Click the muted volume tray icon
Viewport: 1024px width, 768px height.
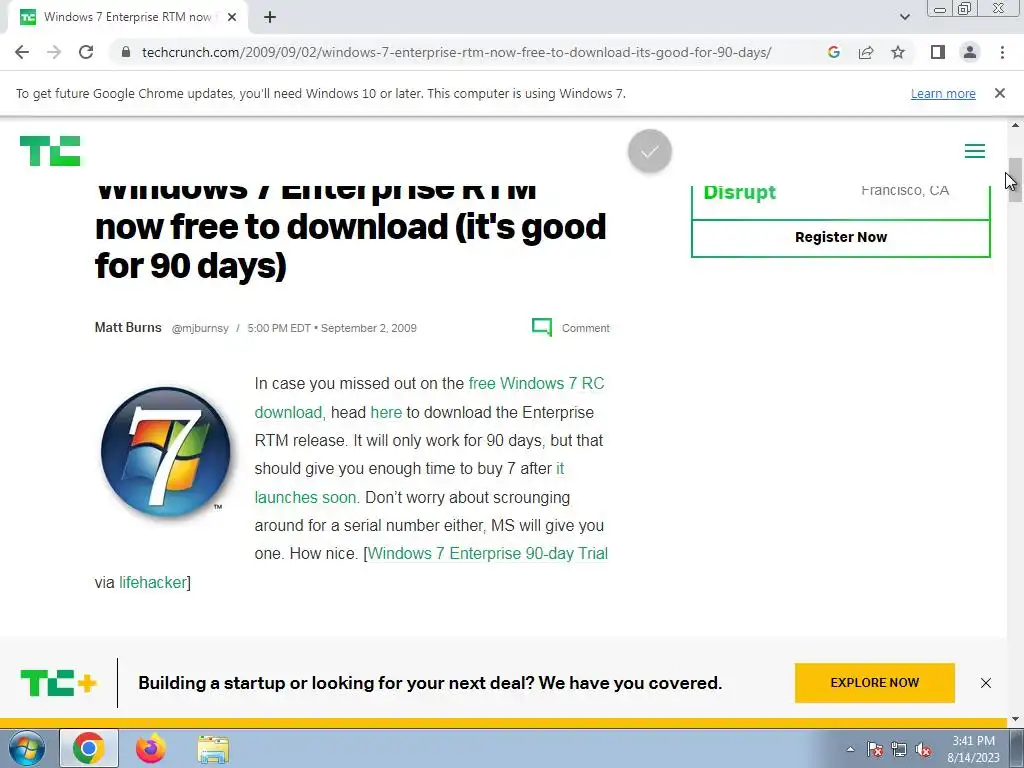click(x=923, y=750)
